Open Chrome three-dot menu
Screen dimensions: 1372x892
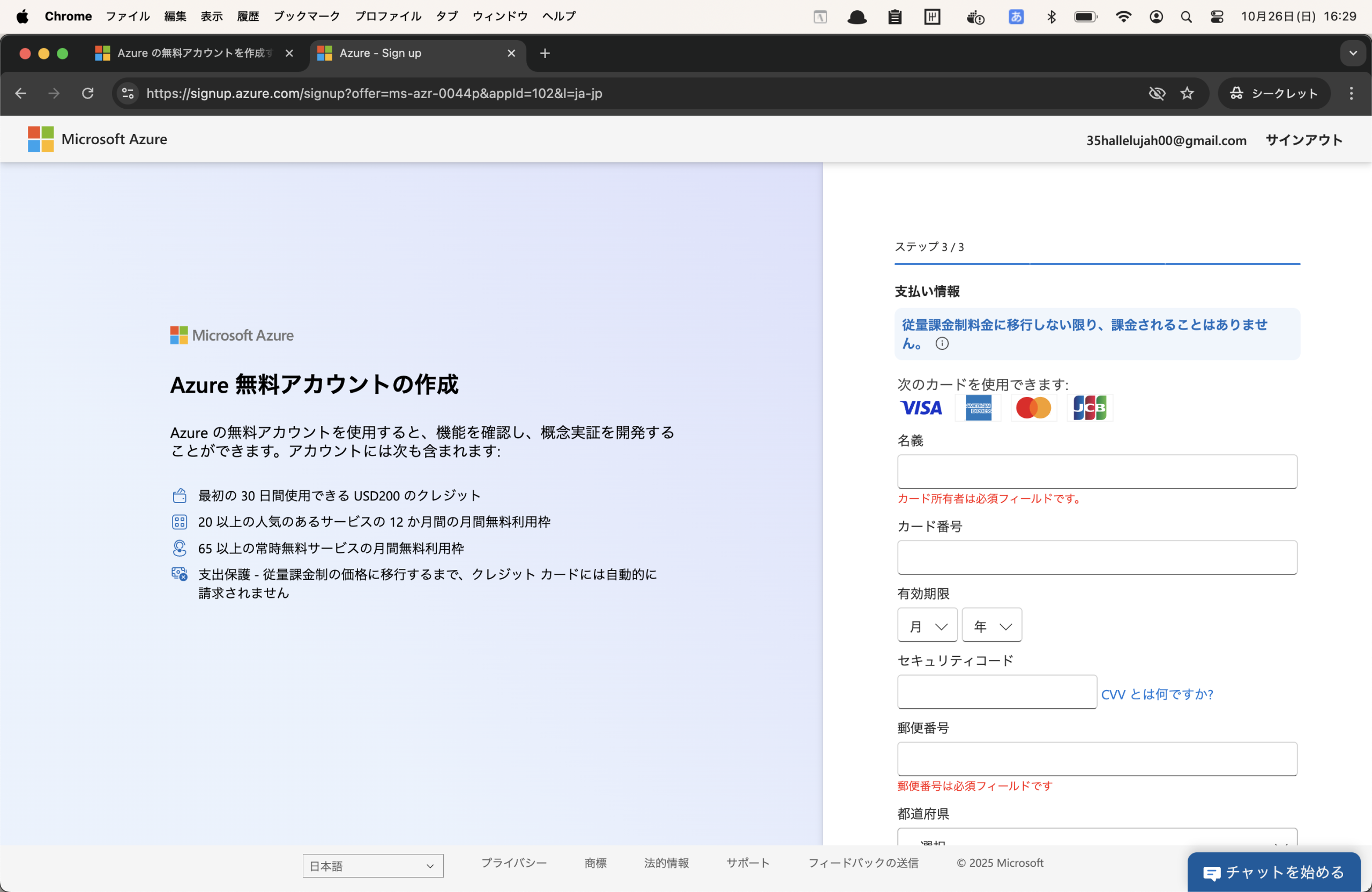1351,93
